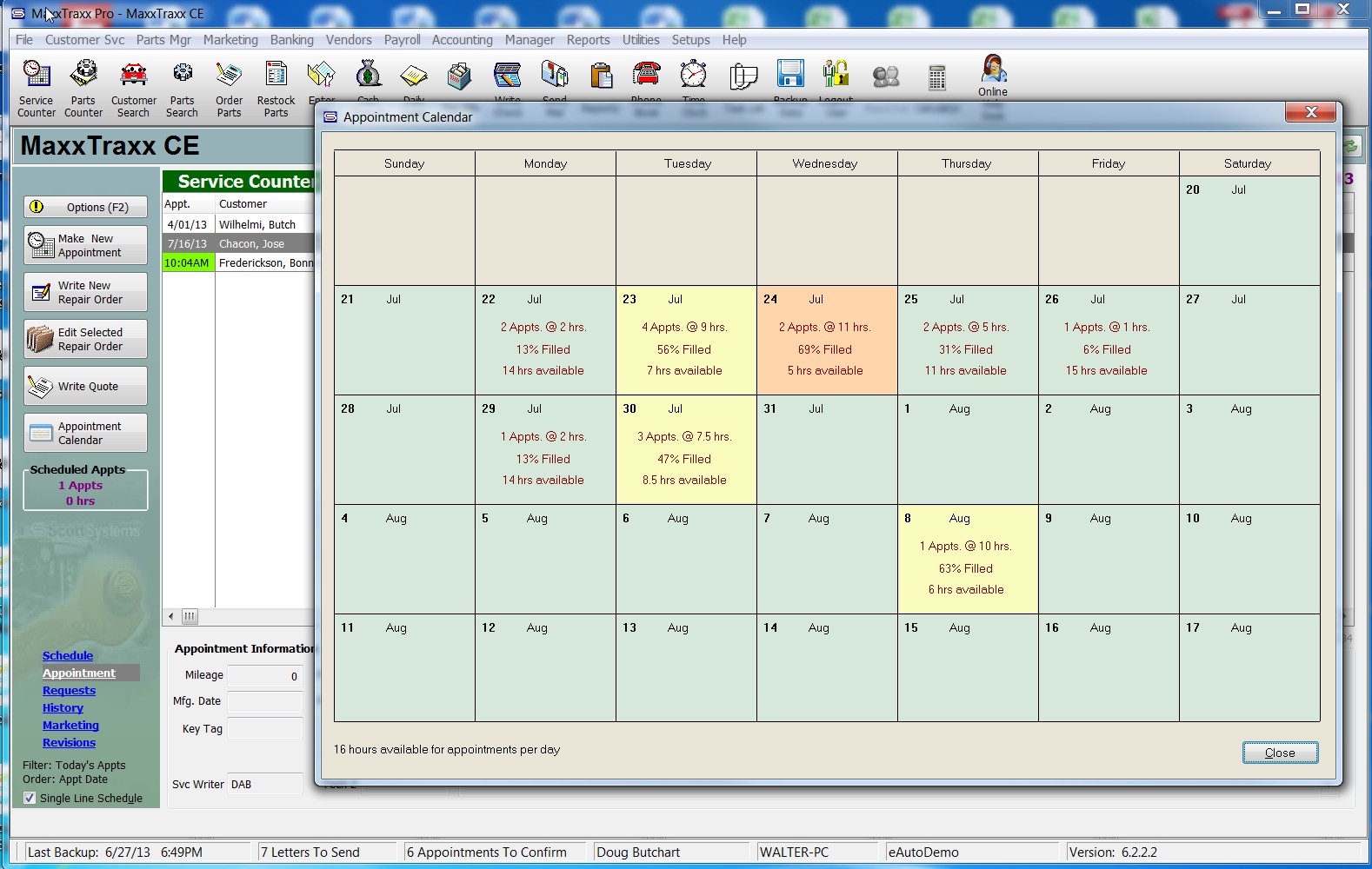1372x869 pixels.
Task: Select Thursday 8 Aug calendar cell
Action: point(968,560)
